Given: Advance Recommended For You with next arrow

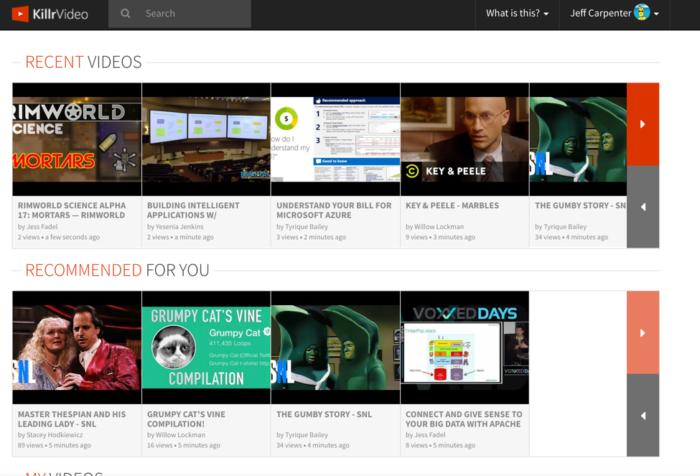Looking at the screenshot, I should point(643,333).
